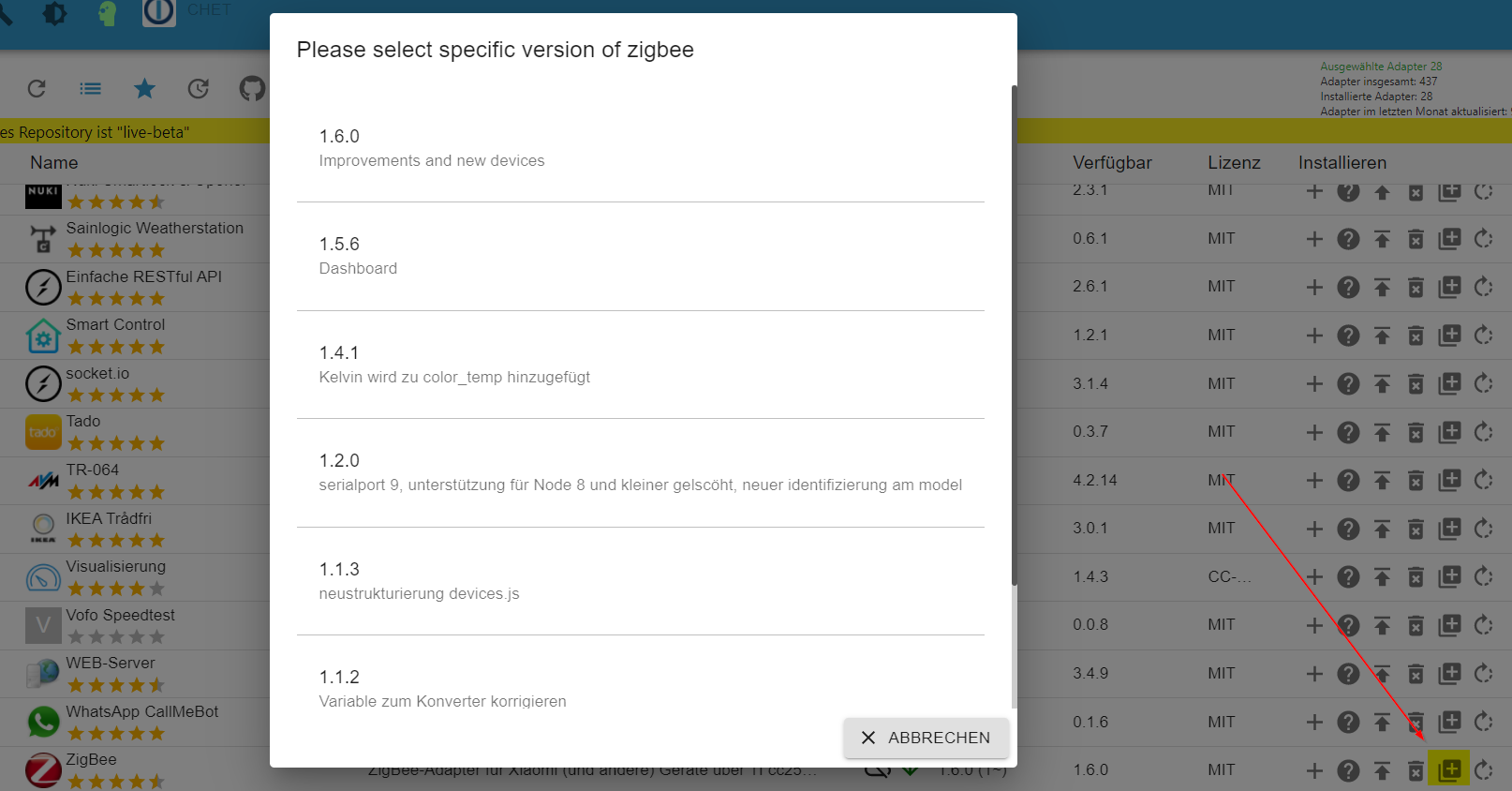The image size is (1512, 791).
Task: Install specific version of socket.io
Action: click(1449, 383)
